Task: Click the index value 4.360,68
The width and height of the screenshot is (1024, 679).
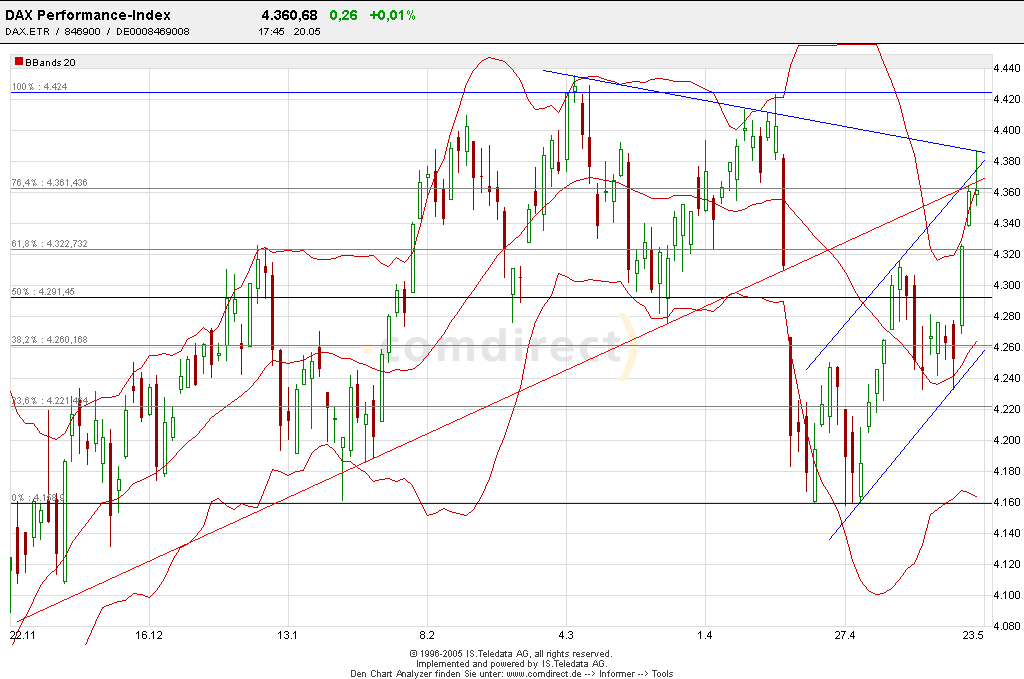Action: pyautogui.click(x=289, y=15)
